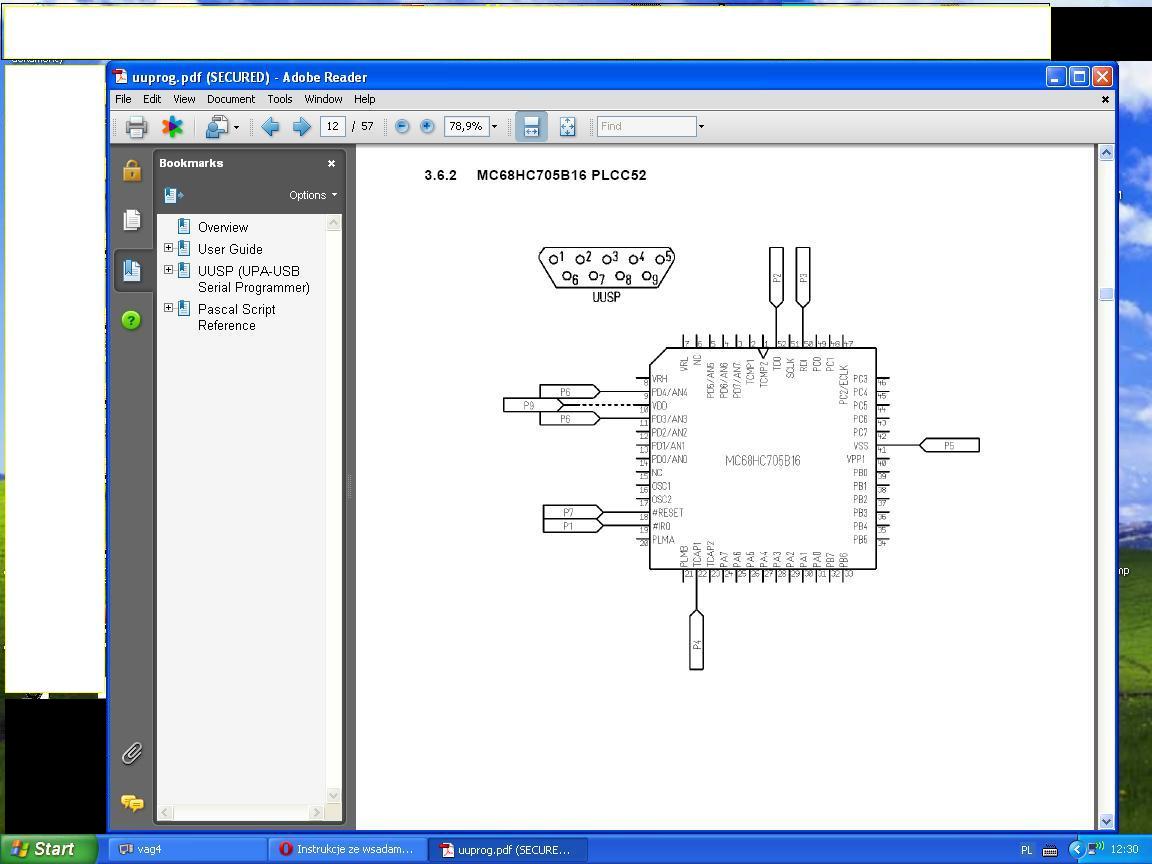Switch to Opera Instrukcje ze wsadam taskbar item

coord(348,849)
